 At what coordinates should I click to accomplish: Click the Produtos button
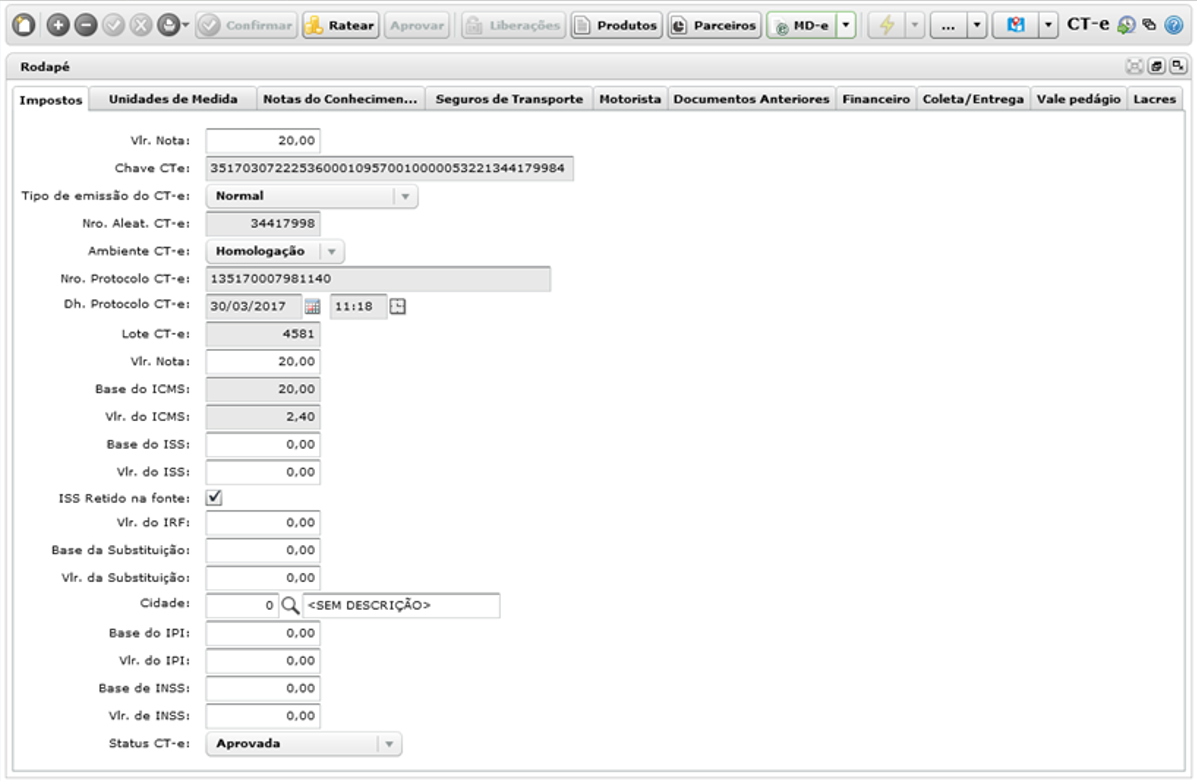(x=617, y=25)
